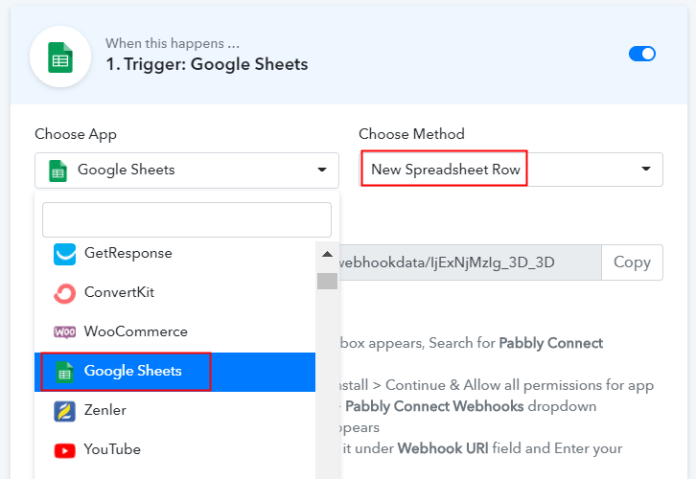The width and height of the screenshot is (696, 479).
Task: Click the GetResponse app icon
Action: (x=65, y=254)
